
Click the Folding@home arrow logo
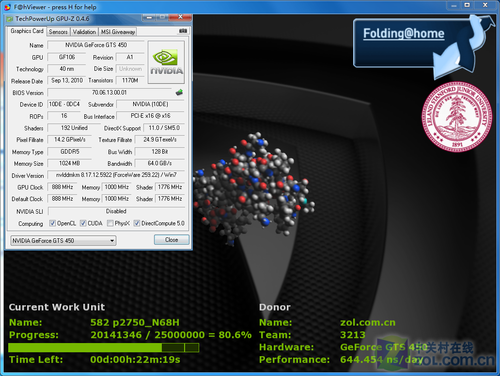[x=463, y=47]
